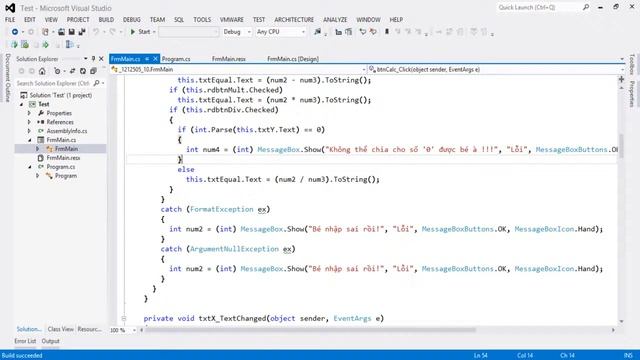This screenshot has height=360, width=640.
Task: Switch to the FrmMain.cs [Design] tab
Action: click(293, 59)
